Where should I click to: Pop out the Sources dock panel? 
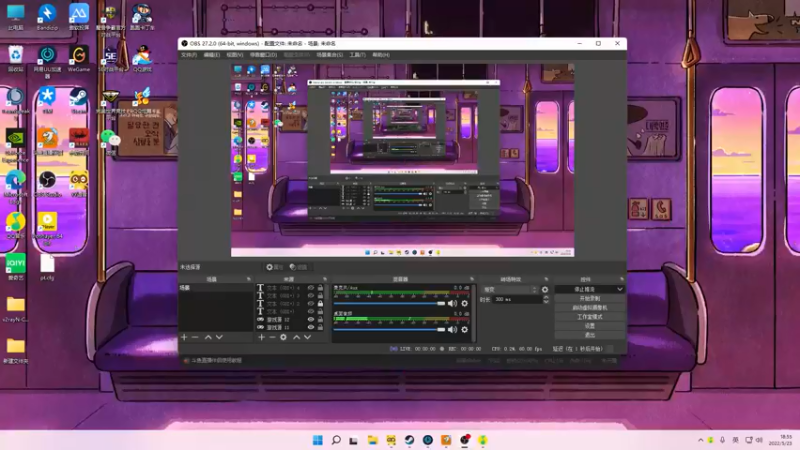(325, 279)
